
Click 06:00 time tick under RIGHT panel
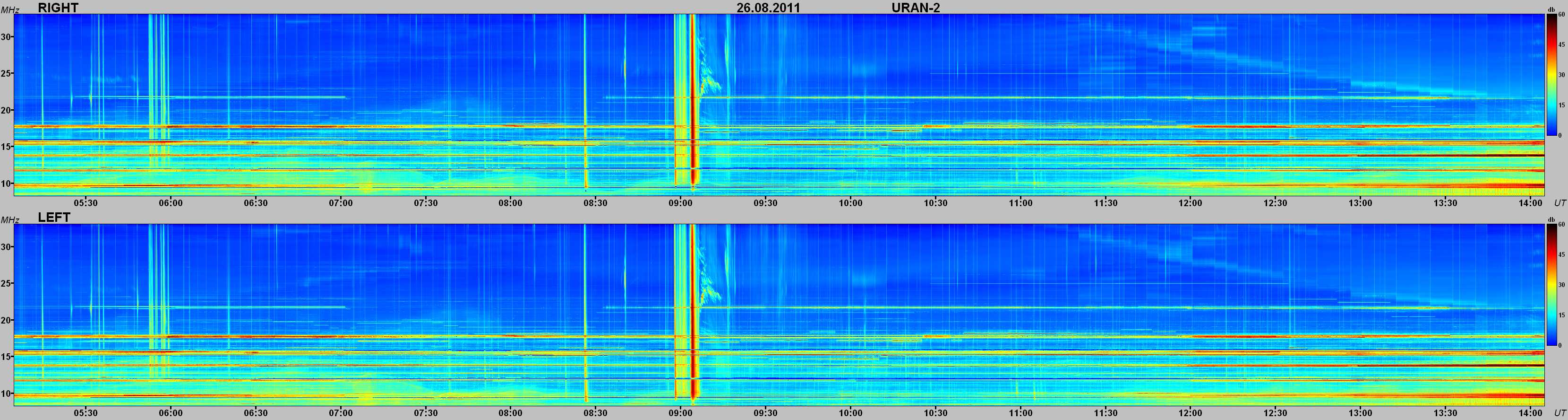point(171,203)
